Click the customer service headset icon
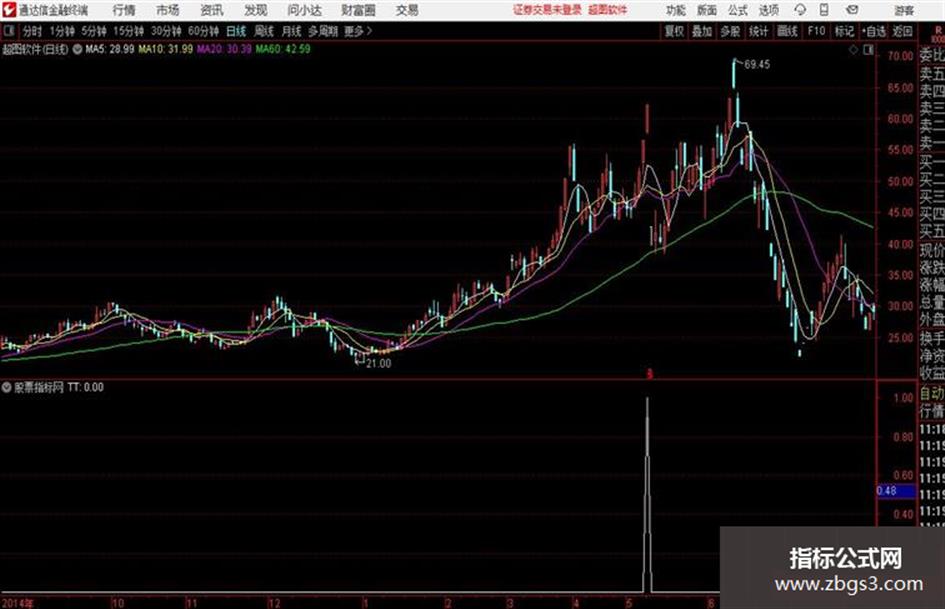The image size is (945, 609). click(800, 10)
